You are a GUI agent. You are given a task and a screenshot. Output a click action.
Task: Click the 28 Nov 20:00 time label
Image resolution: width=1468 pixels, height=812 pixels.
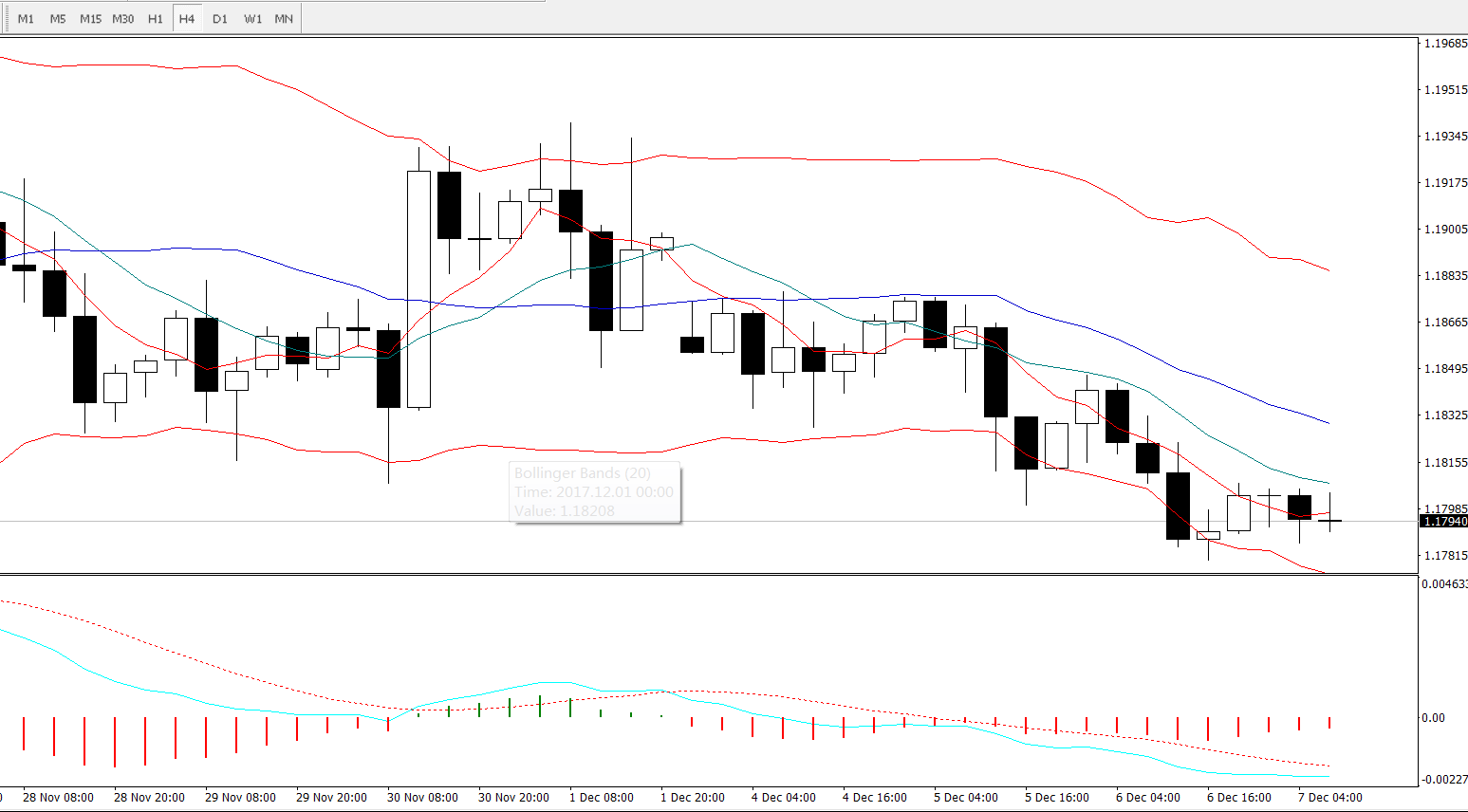pyautogui.click(x=149, y=798)
